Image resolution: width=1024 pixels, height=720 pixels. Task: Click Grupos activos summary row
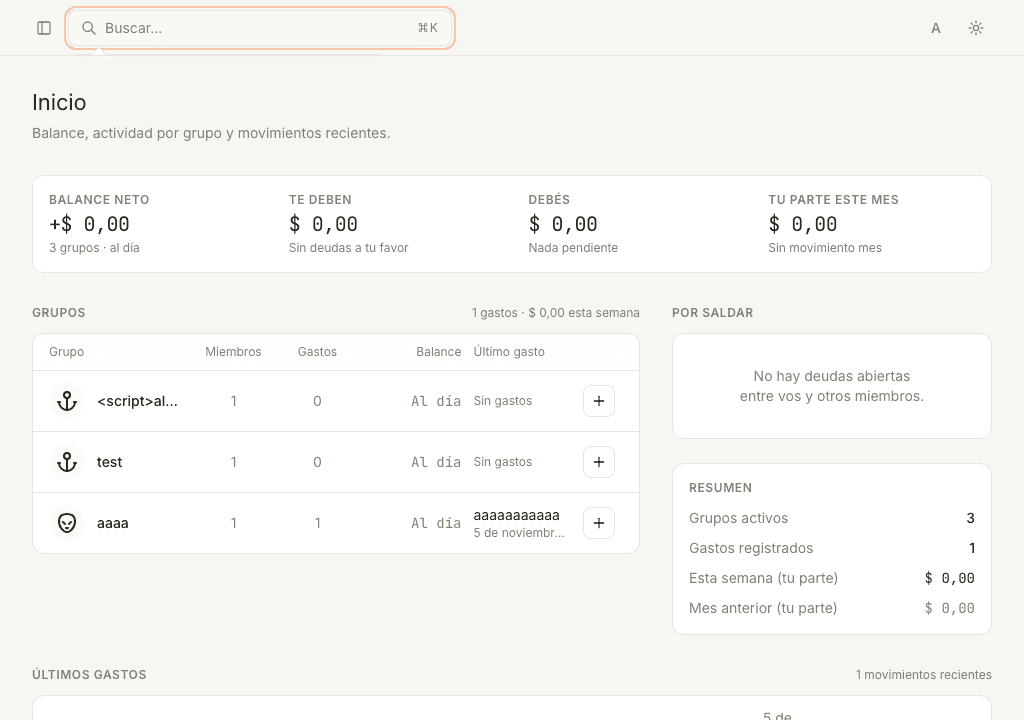click(x=832, y=518)
